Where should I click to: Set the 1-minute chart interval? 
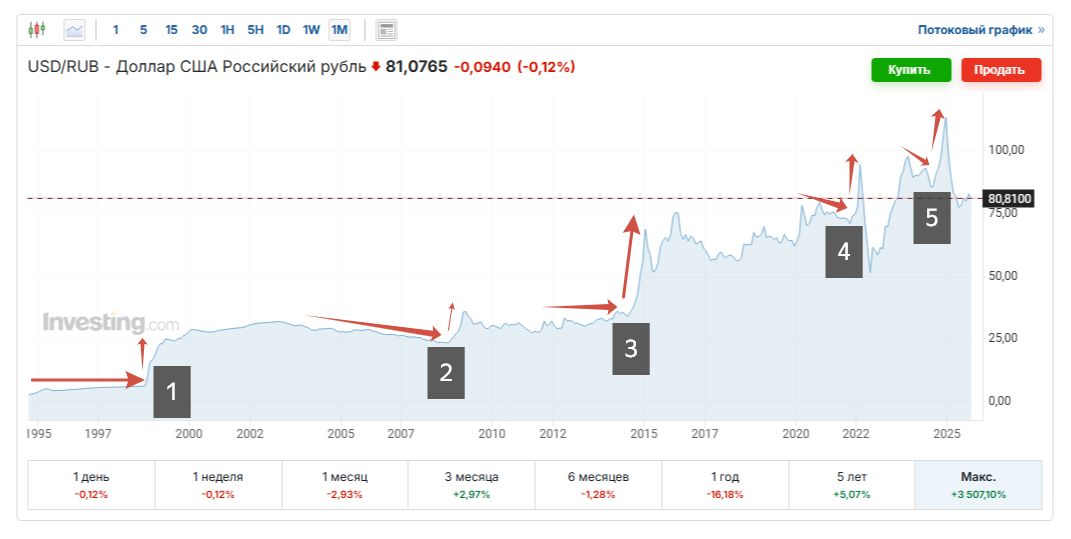[x=116, y=30]
